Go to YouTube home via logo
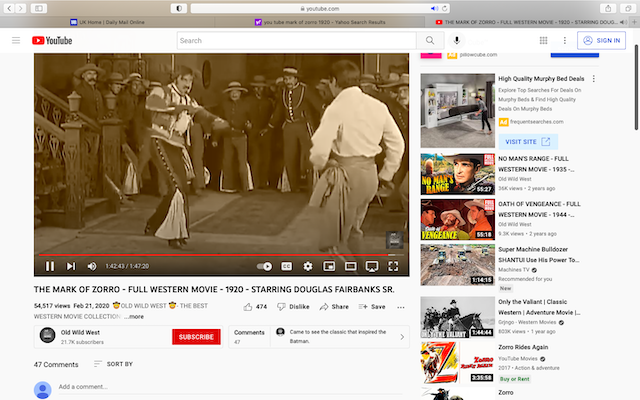Screen dimensions: 640x400 [52, 40]
